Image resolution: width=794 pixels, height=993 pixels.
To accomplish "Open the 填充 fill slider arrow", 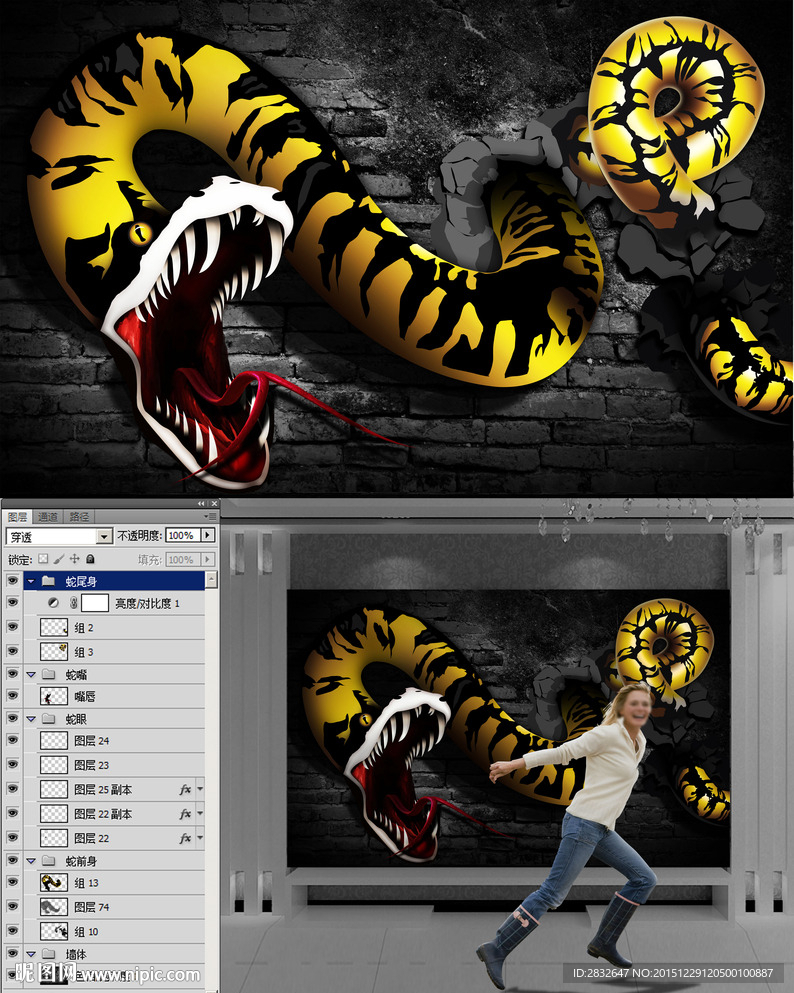I will point(208,560).
